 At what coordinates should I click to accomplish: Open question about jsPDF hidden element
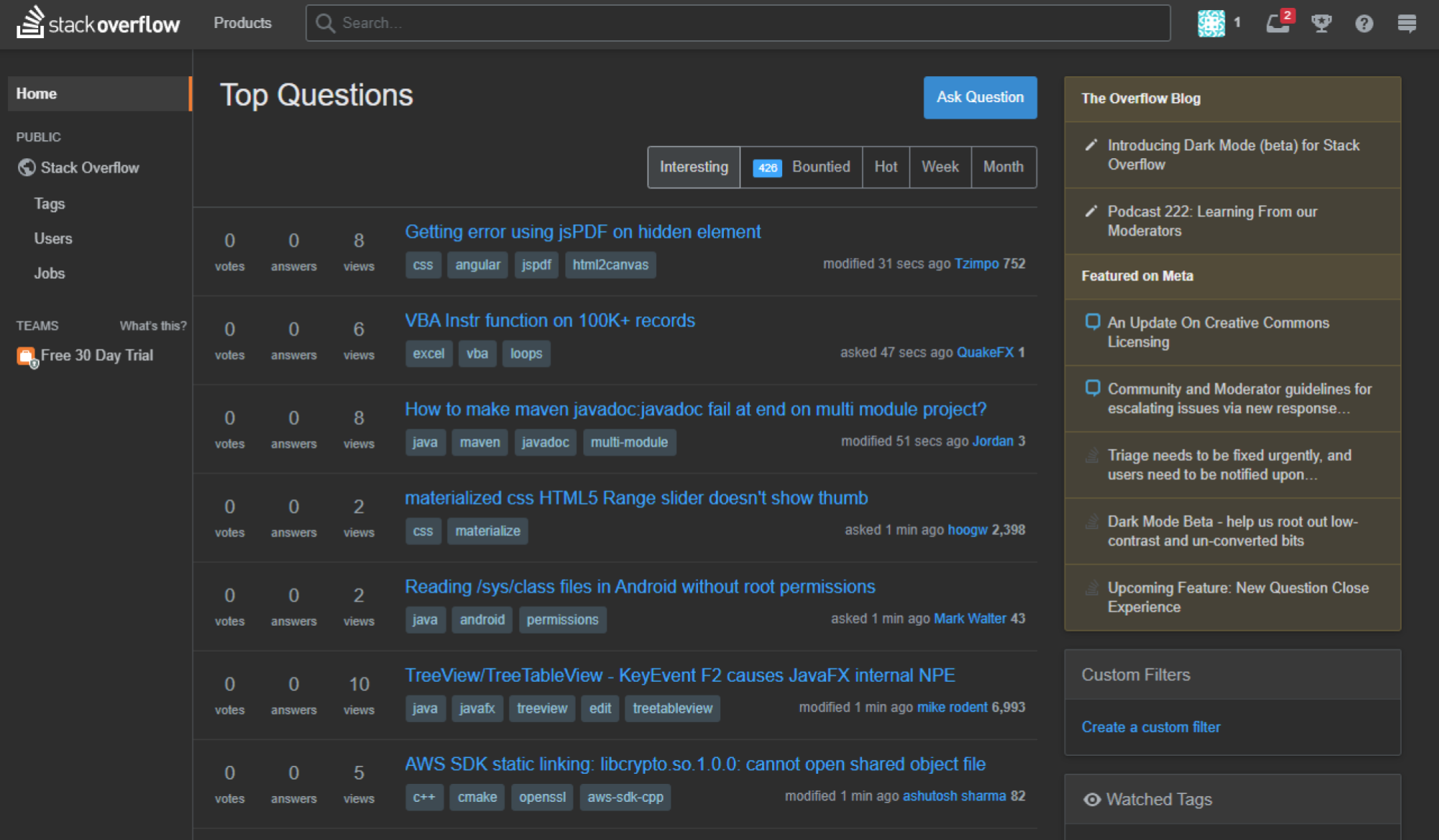582,232
